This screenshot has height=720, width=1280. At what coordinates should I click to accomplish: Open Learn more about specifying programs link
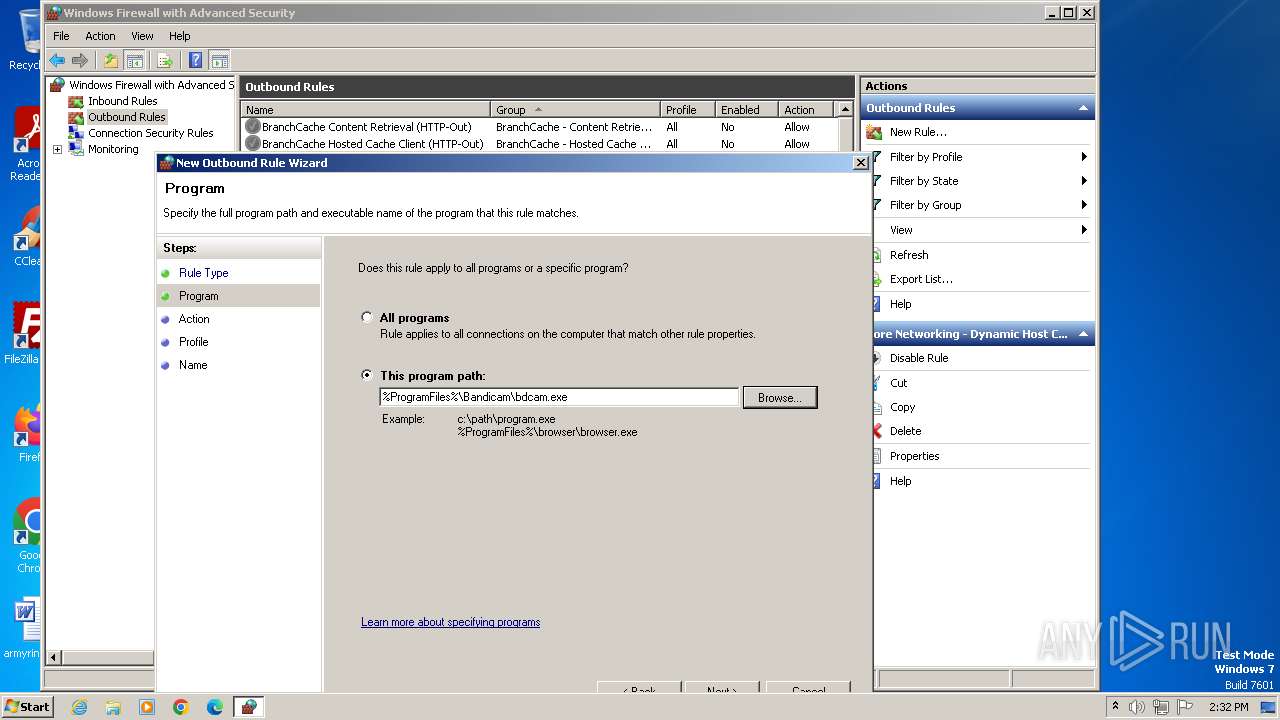click(x=450, y=622)
